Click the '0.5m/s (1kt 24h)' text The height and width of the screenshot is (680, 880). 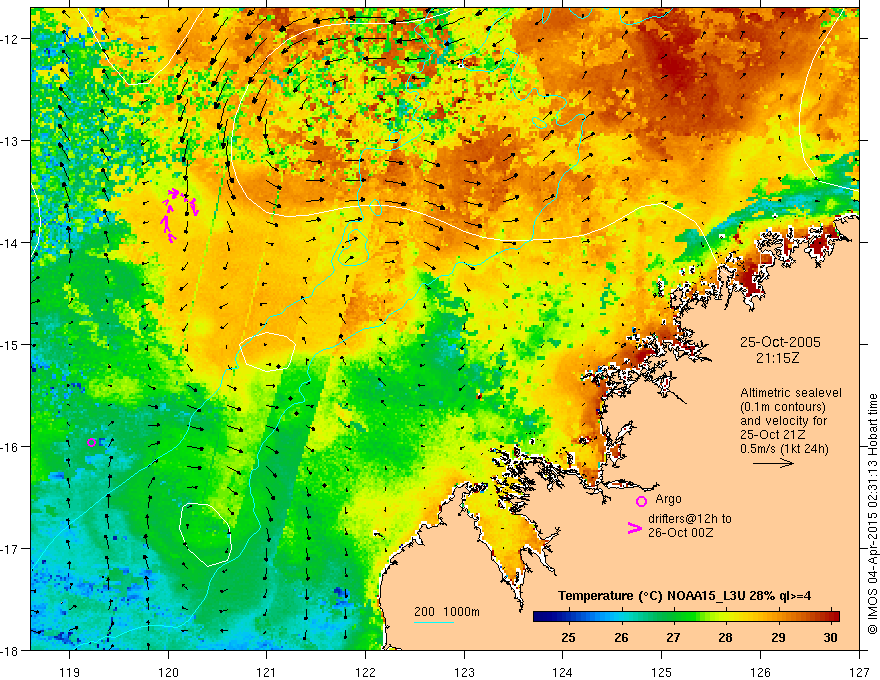784,449
